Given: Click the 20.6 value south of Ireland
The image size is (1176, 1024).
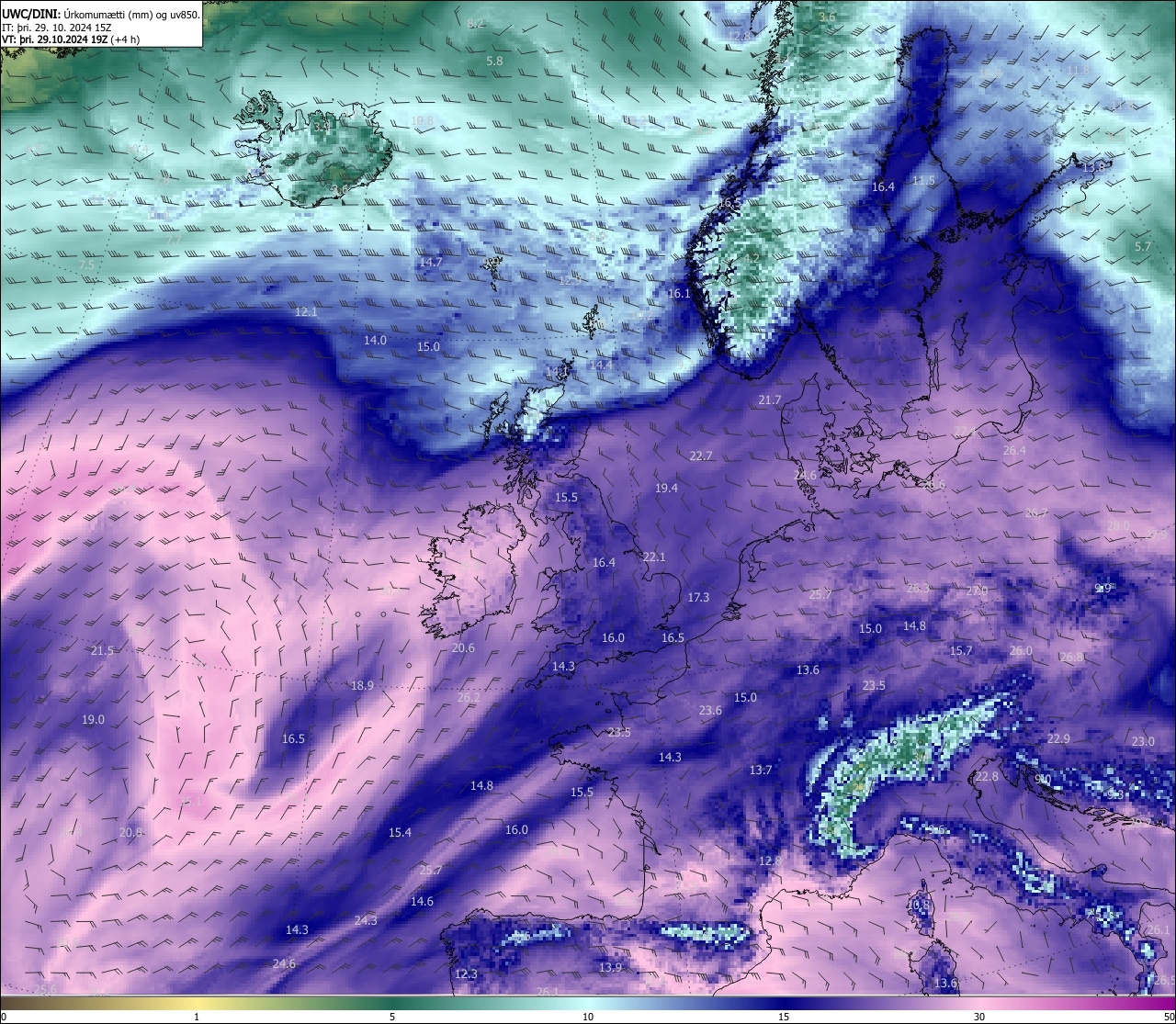Looking at the screenshot, I should pos(464,648).
